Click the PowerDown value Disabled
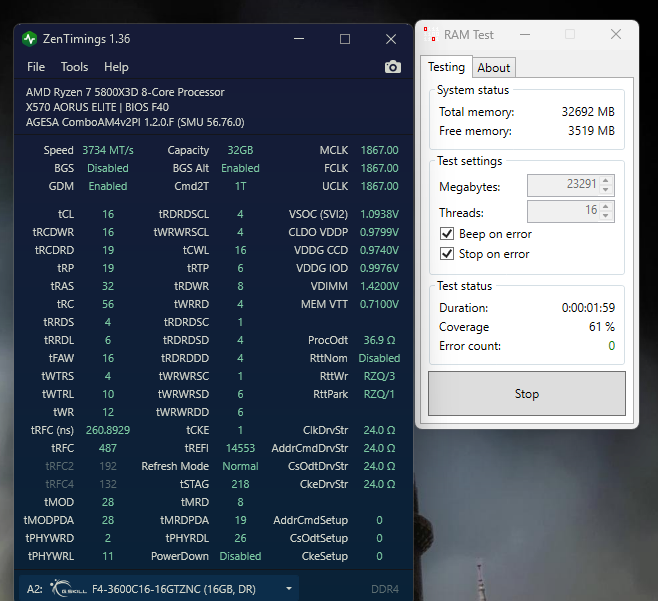Image resolution: width=658 pixels, height=601 pixels. pos(240,556)
